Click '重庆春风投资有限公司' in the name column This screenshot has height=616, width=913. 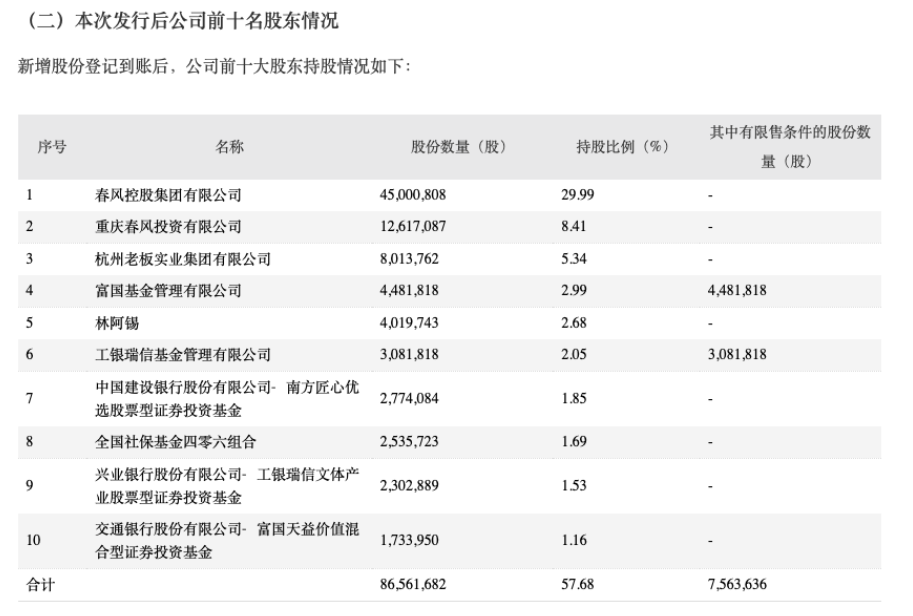168,226
